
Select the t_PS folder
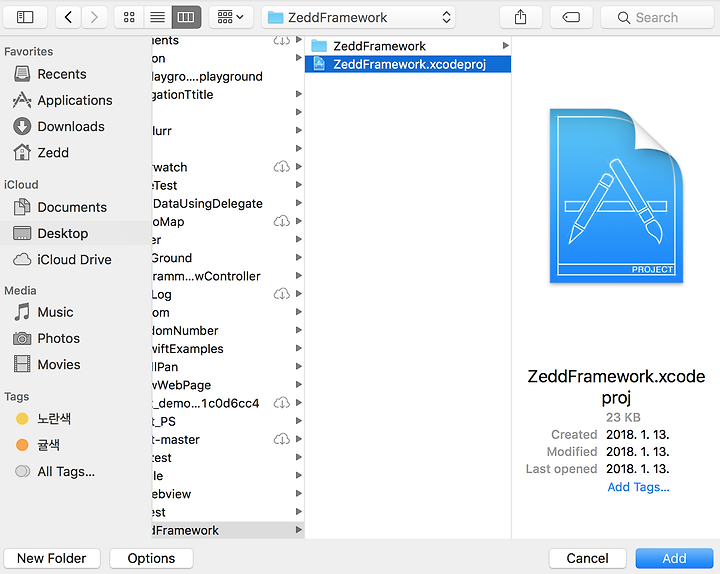click(228, 421)
